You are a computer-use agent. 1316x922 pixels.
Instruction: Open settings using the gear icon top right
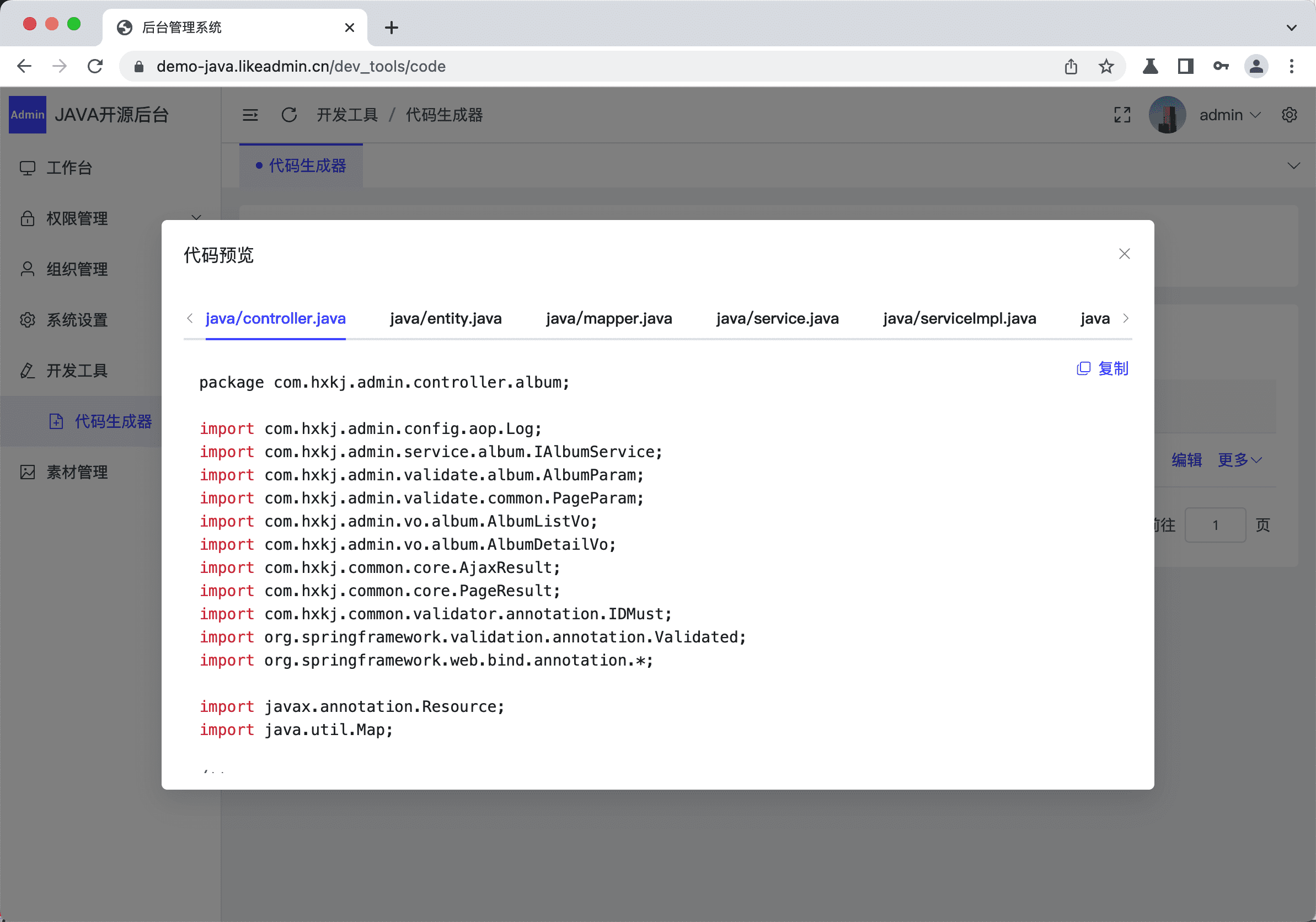[x=1290, y=115]
